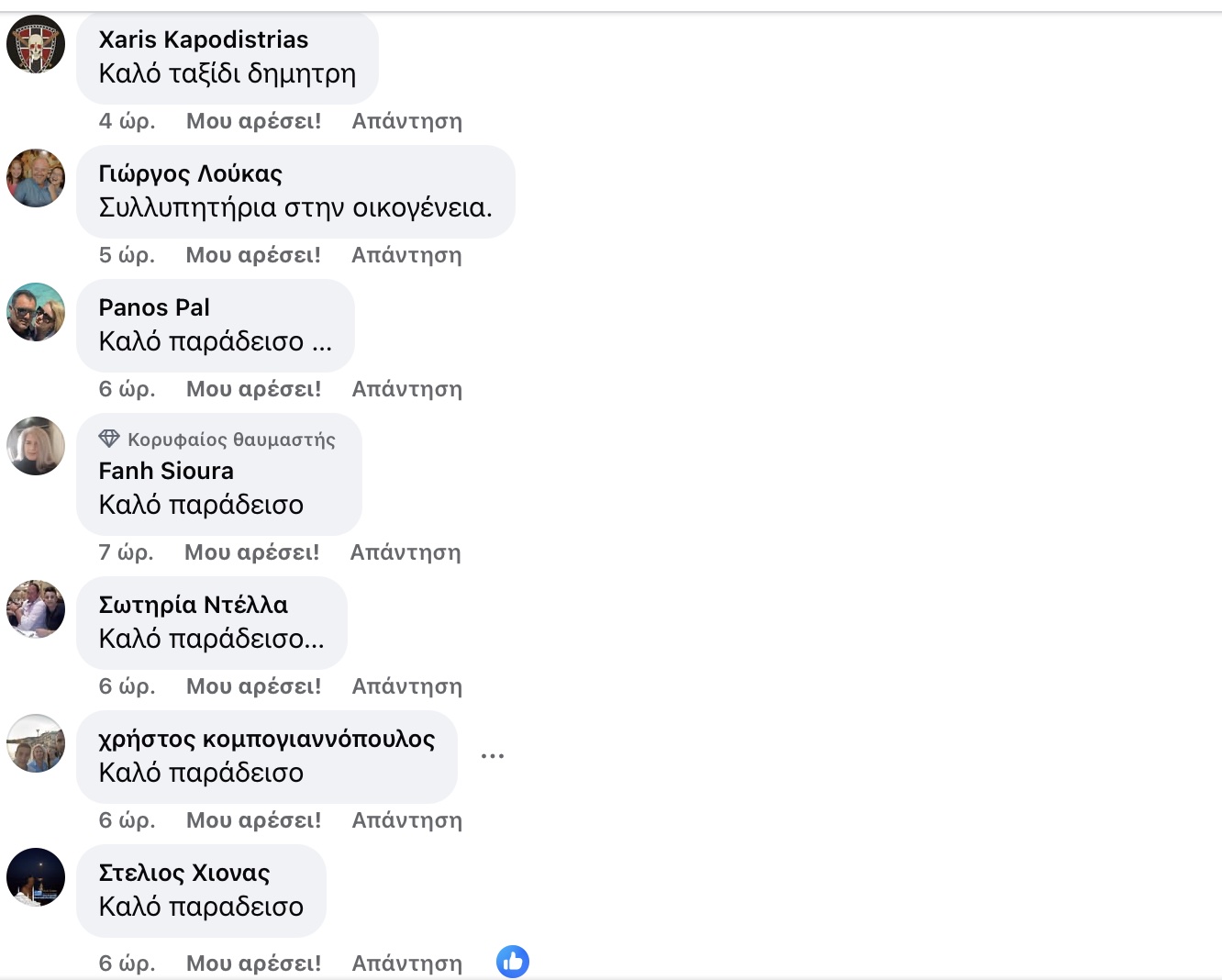Reply to Fanh Sioura's comment
Viewport: 1222px width, 980px height.
(405, 552)
